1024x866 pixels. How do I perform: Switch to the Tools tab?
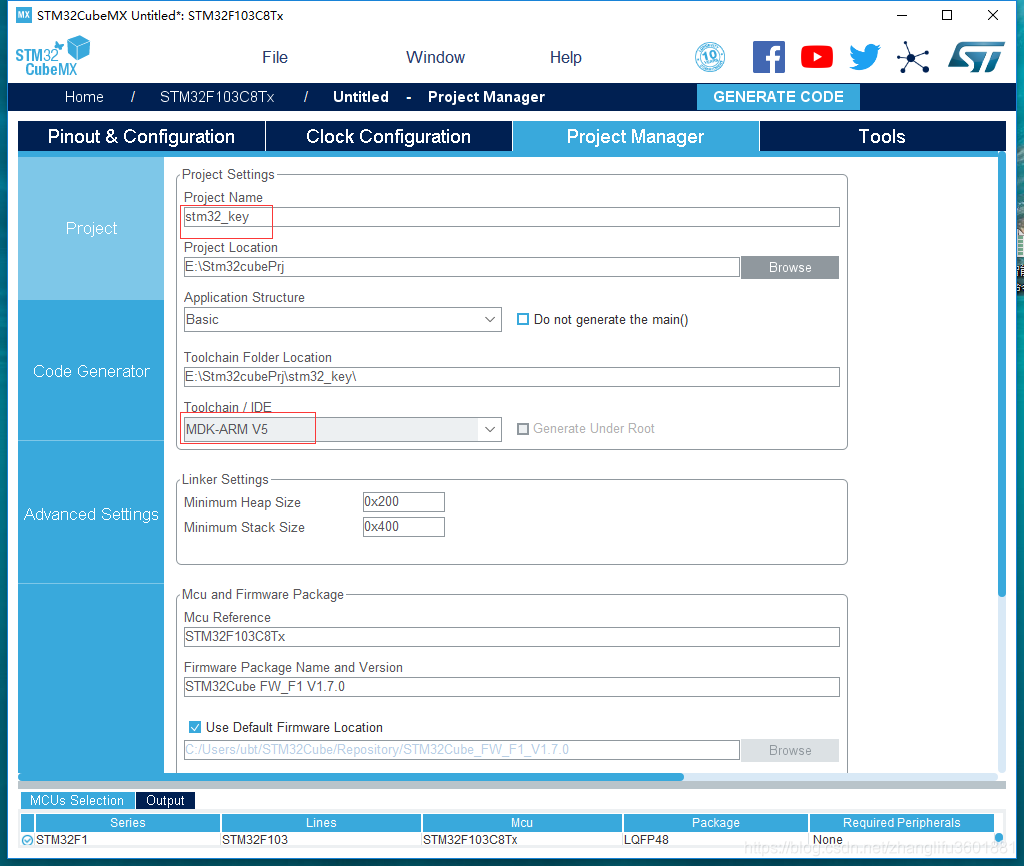point(882,136)
